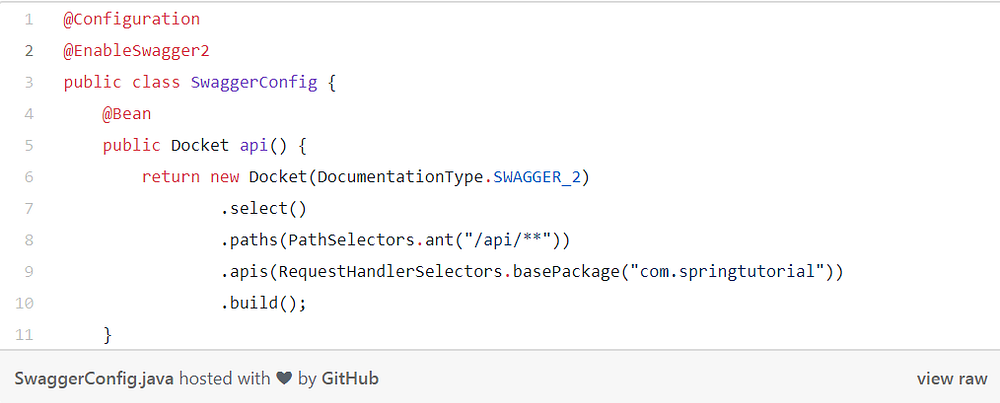The height and width of the screenshot is (403, 1000).
Task: Select line number 4
Action: (x=29, y=114)
